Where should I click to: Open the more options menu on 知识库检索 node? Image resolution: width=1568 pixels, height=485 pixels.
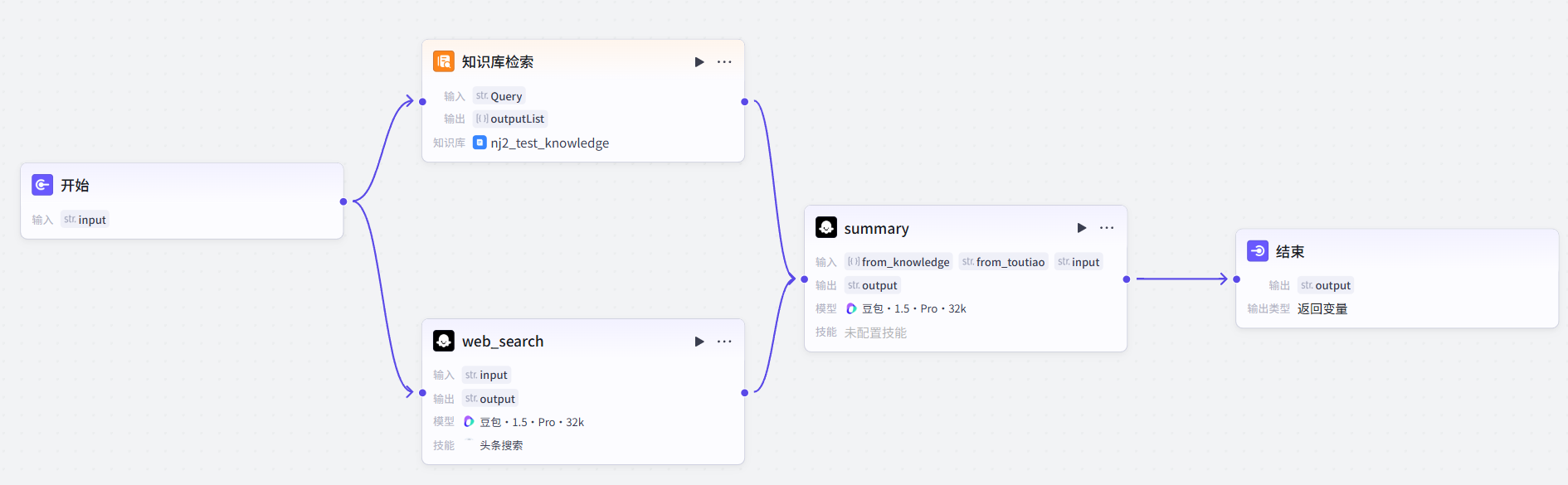pos(724,62)
